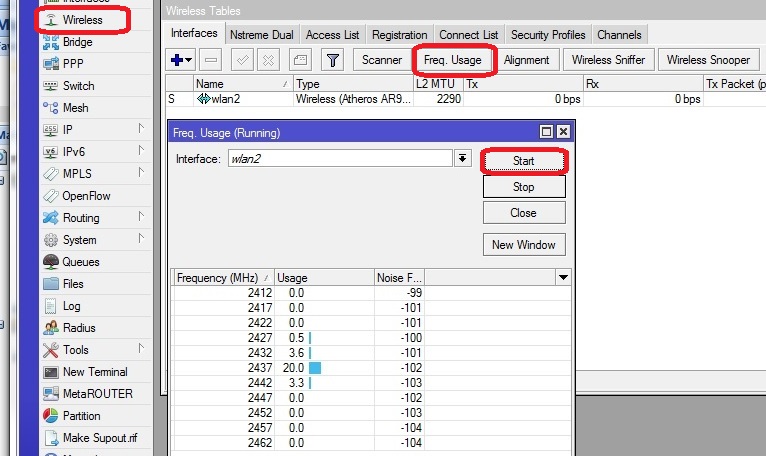Open the Interface dropdown for wlan2
Image resolution: width=766 pixels, height=456 pixels.
pos(462,158)
